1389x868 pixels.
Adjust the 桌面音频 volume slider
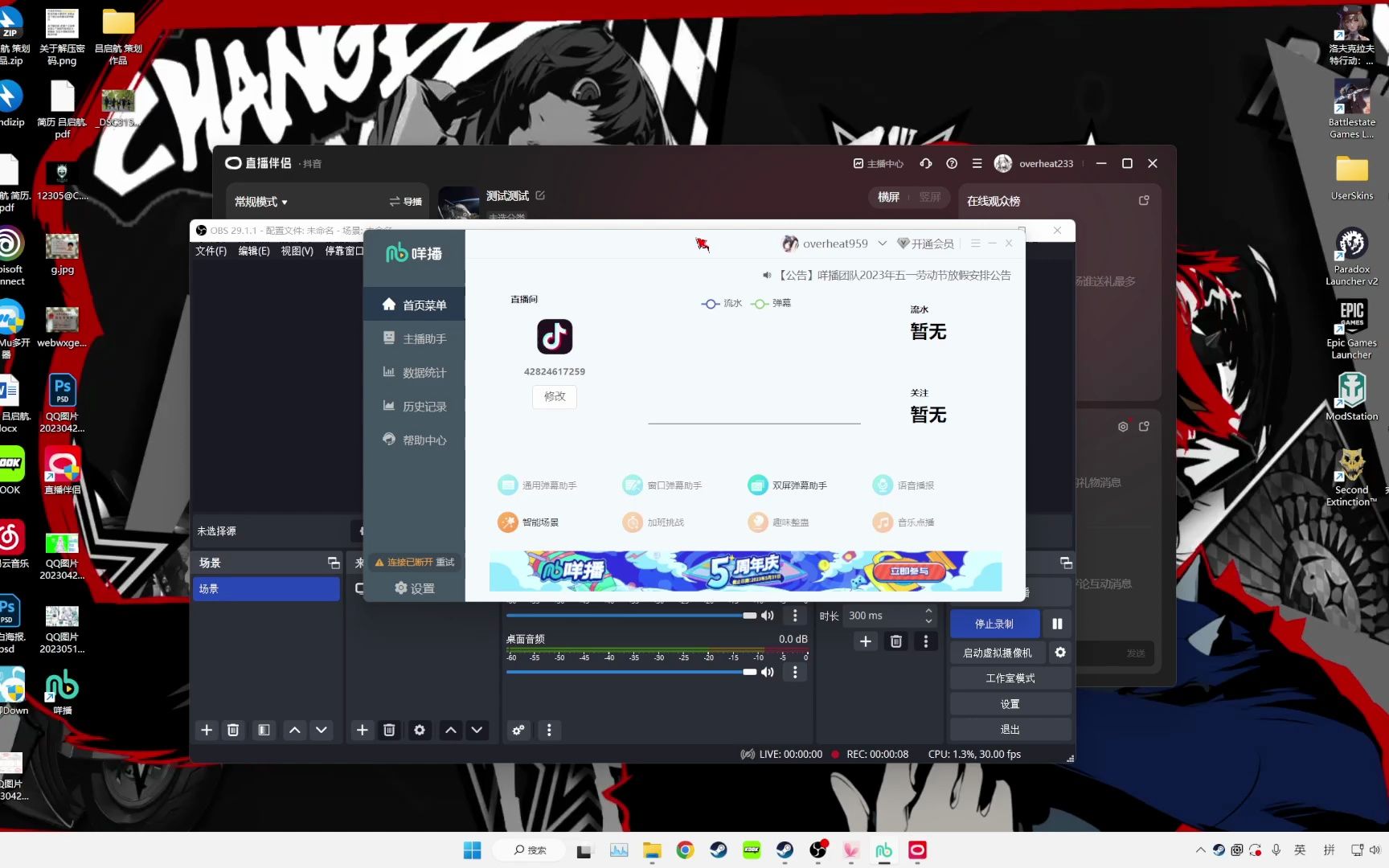coord(632,672)
